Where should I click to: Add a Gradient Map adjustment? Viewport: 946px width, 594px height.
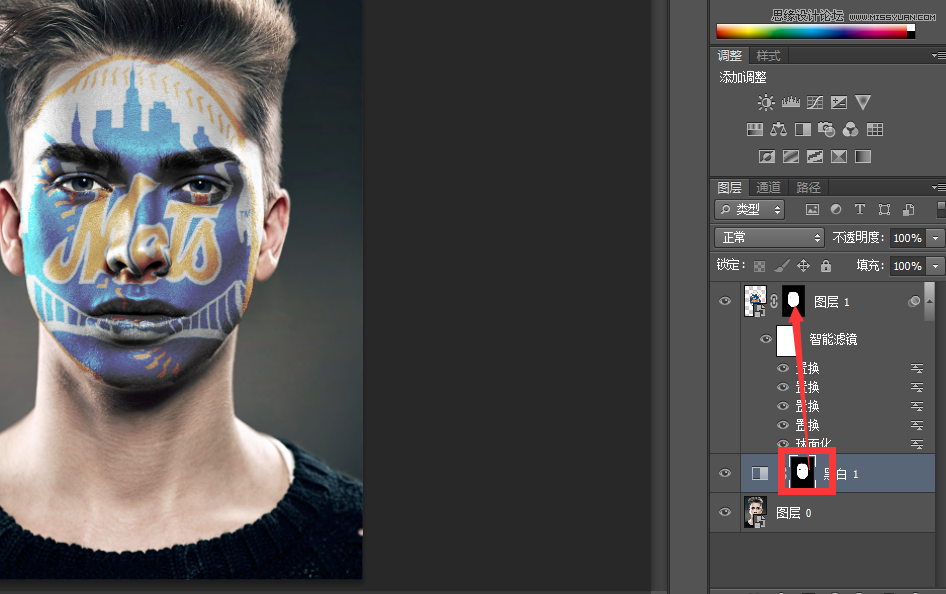tap(863, 157)
